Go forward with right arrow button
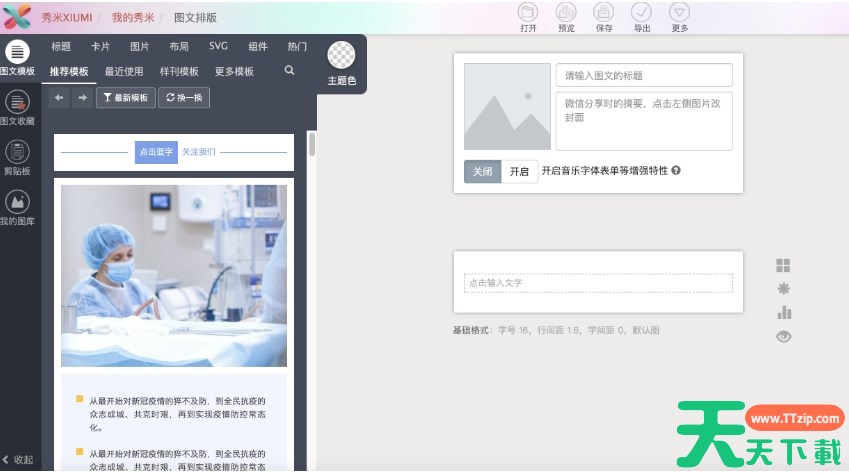The image size is (849, 474). pos(82,98)
